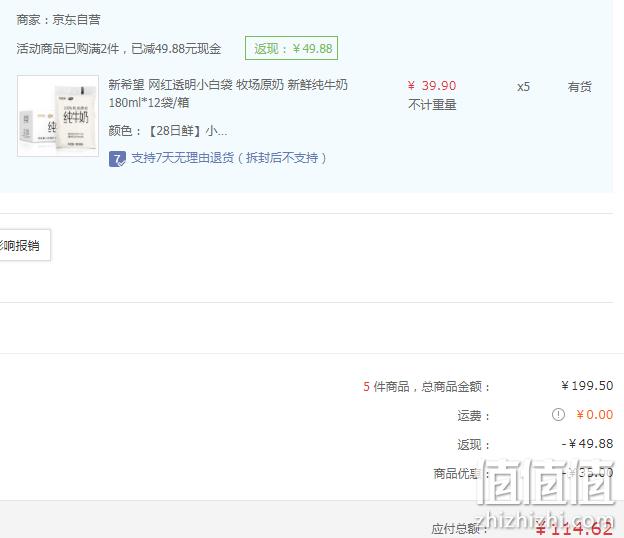Click the 商品优惠 label
Image resolution: width=624 pixels, height=538 pixels.
pos(461,474)
